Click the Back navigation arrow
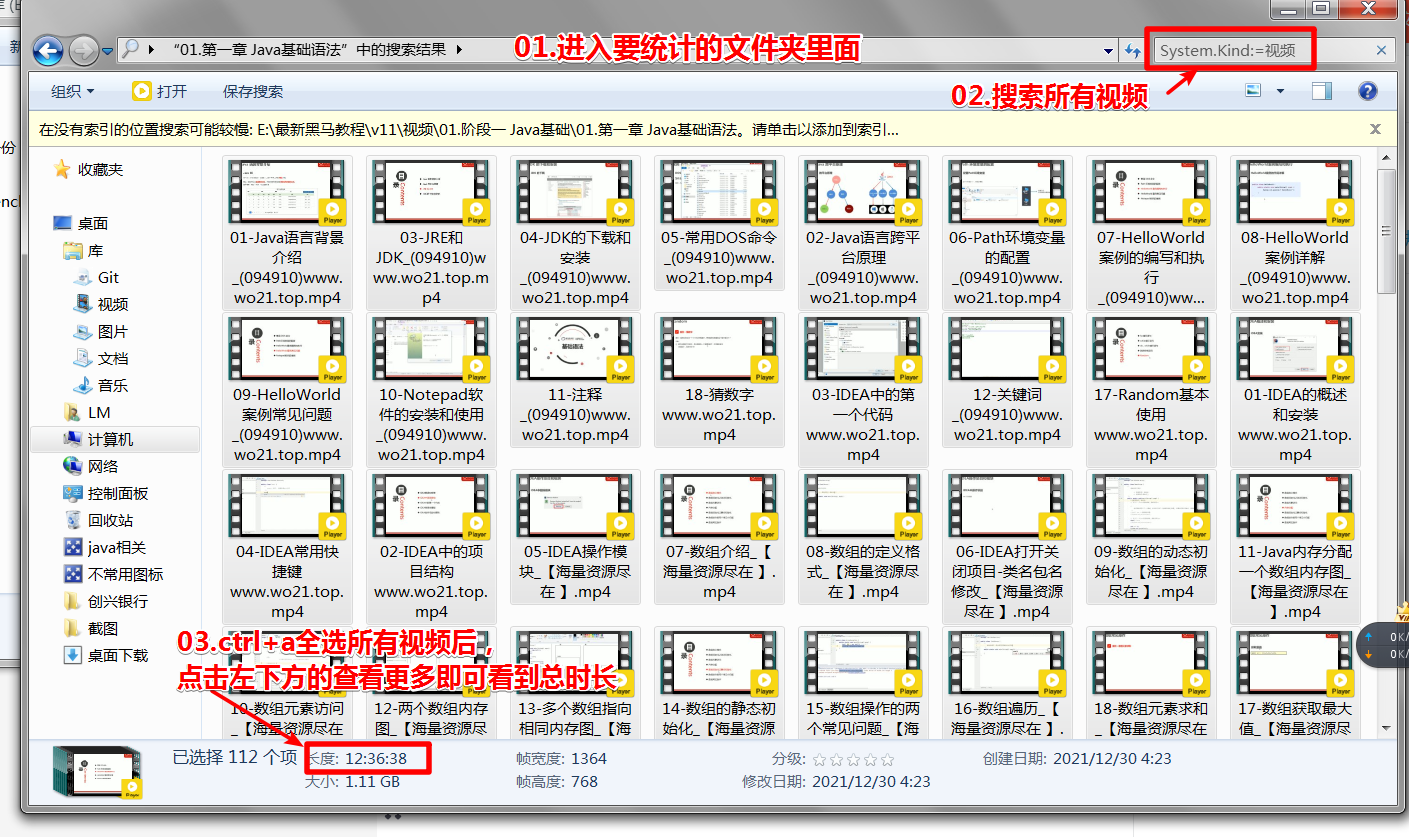The image size is (1409, 837). pyautogui.click(x=47, y=51)
